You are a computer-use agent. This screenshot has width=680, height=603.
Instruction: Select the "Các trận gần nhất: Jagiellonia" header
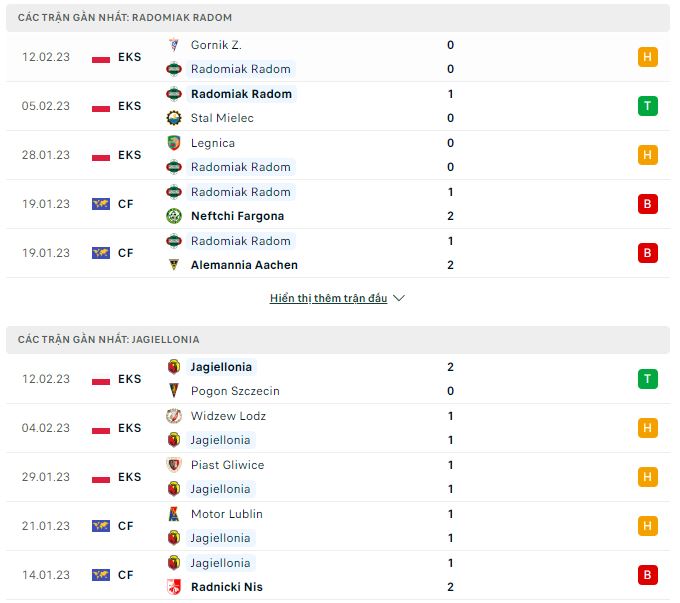(x=108, y=340)
